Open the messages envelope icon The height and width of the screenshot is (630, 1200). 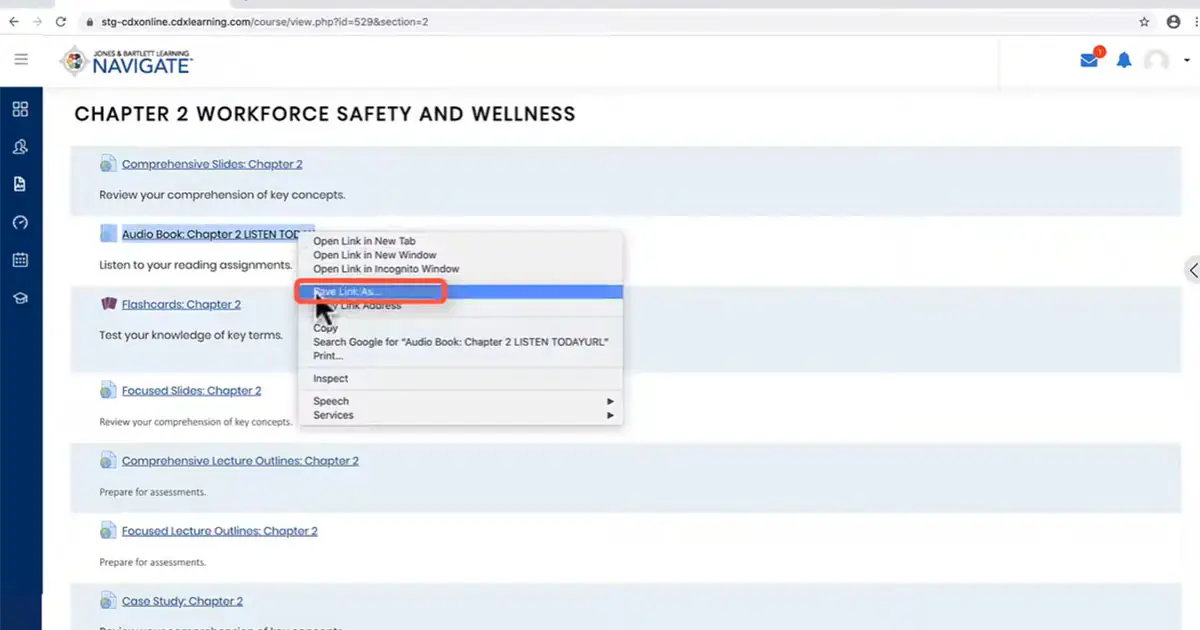pyautogui.click(x=1089, y=61)
